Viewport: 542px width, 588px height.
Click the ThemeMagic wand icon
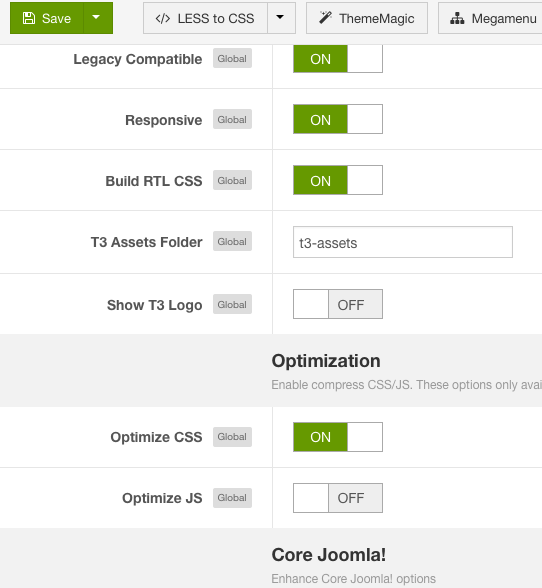pos(325,18)
